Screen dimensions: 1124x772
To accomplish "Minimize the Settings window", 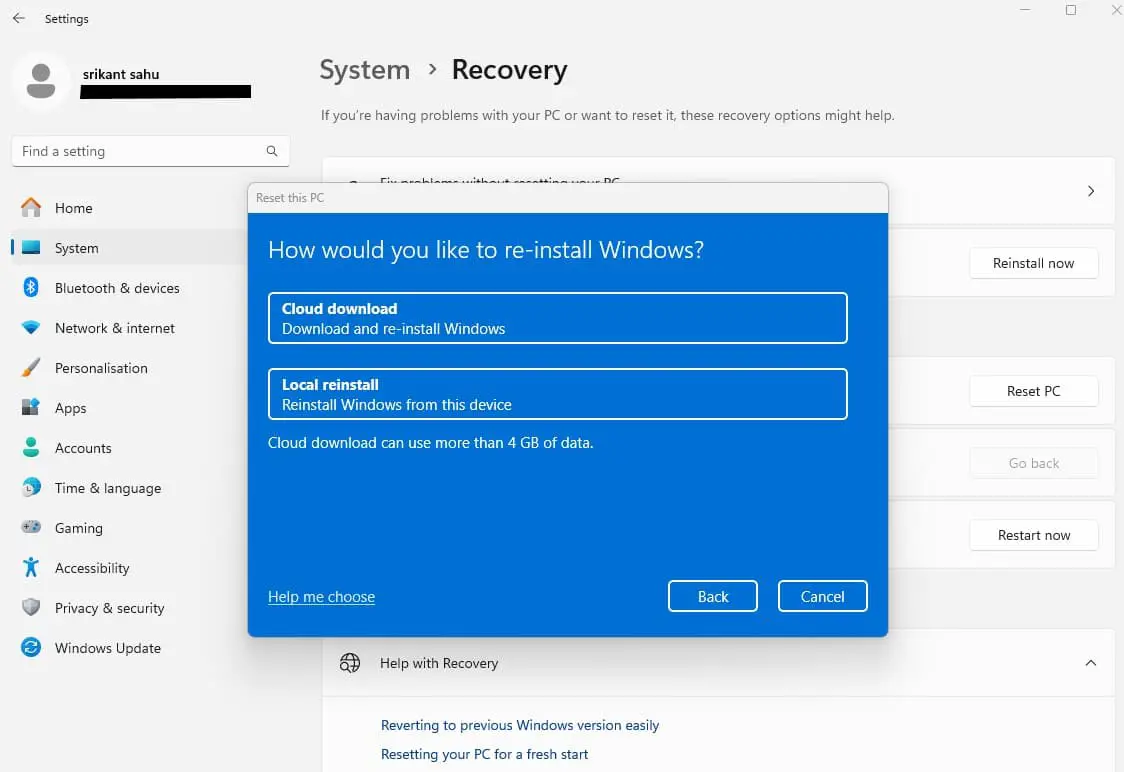I will [x=1025, y=10].
